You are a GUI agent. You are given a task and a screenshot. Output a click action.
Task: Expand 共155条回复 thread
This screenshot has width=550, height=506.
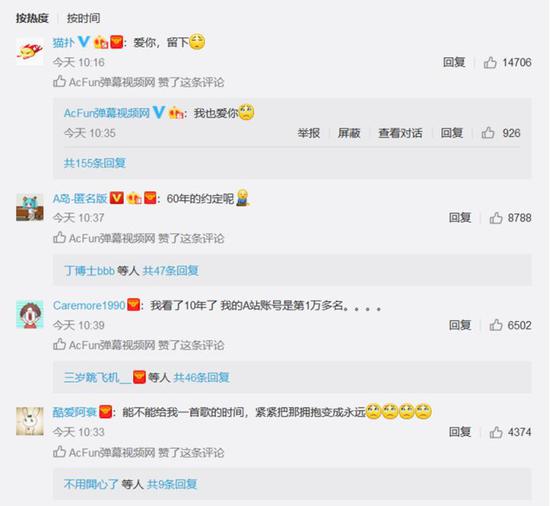click(95, 163)
